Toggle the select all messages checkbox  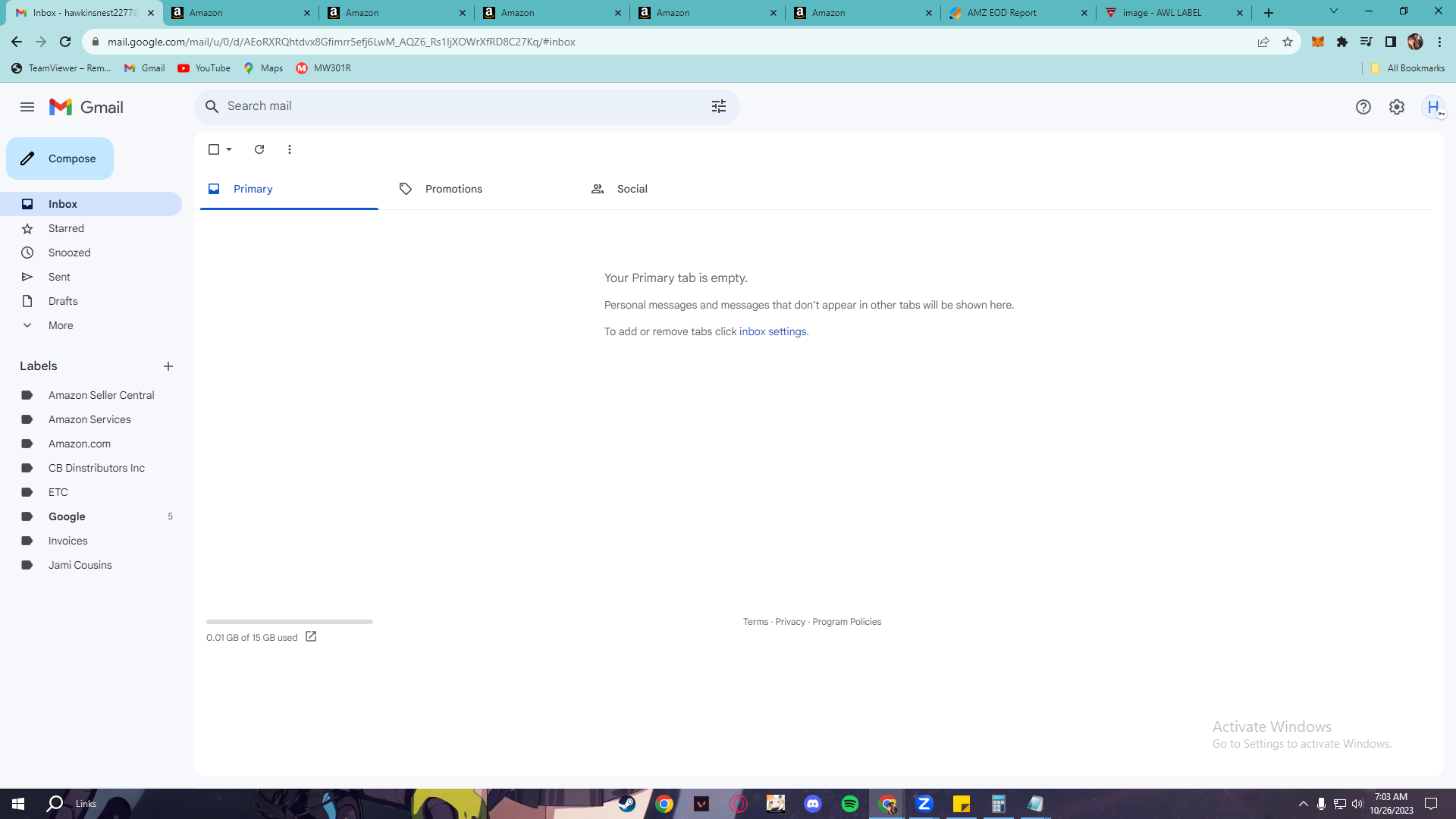tap(214, 149)
